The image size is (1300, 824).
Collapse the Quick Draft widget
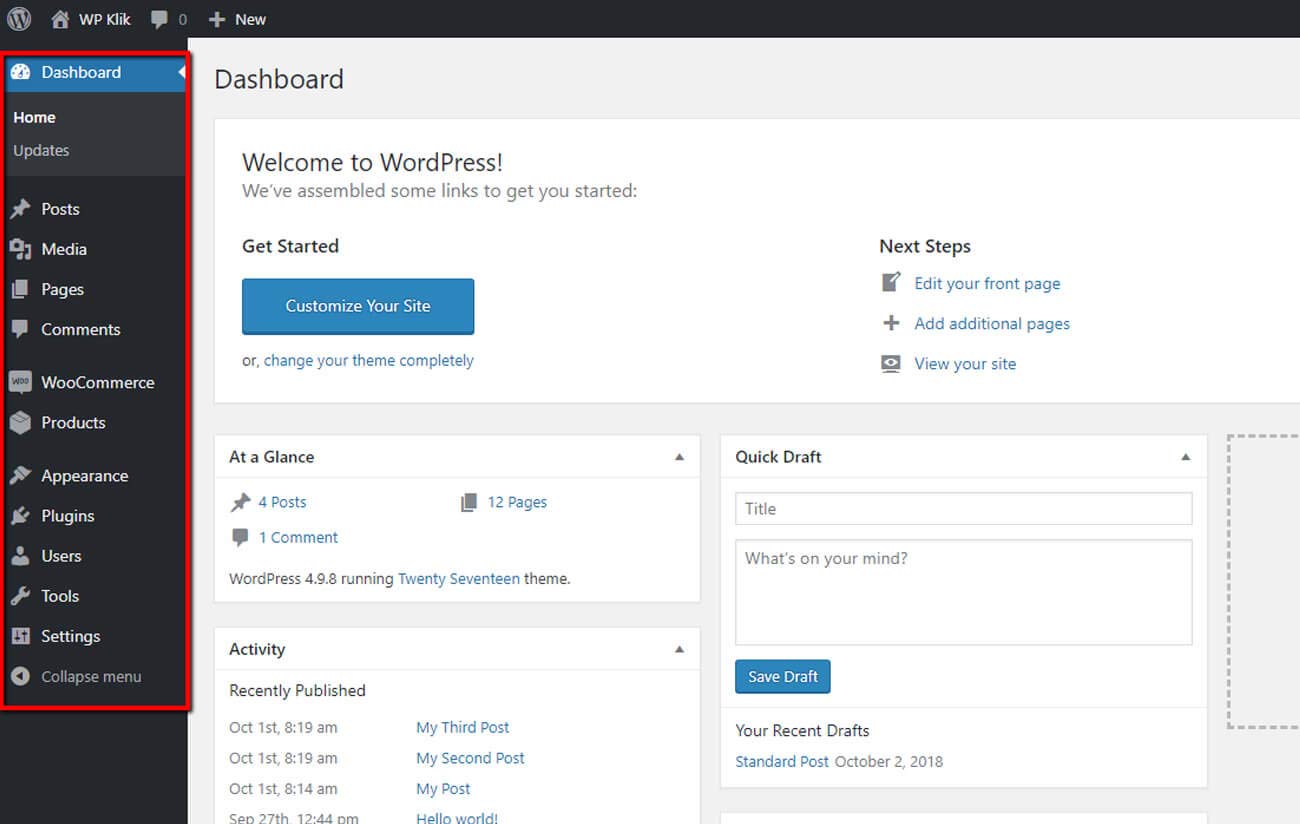coord(1186,457)
